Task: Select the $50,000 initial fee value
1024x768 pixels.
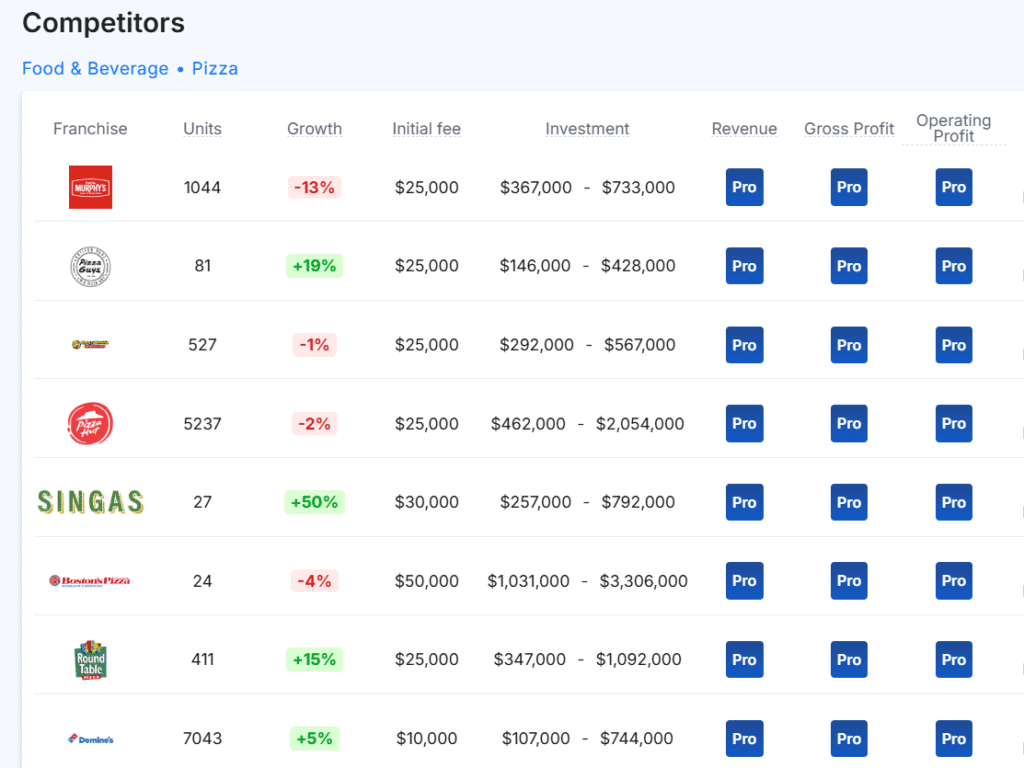Action: point(426,581)
